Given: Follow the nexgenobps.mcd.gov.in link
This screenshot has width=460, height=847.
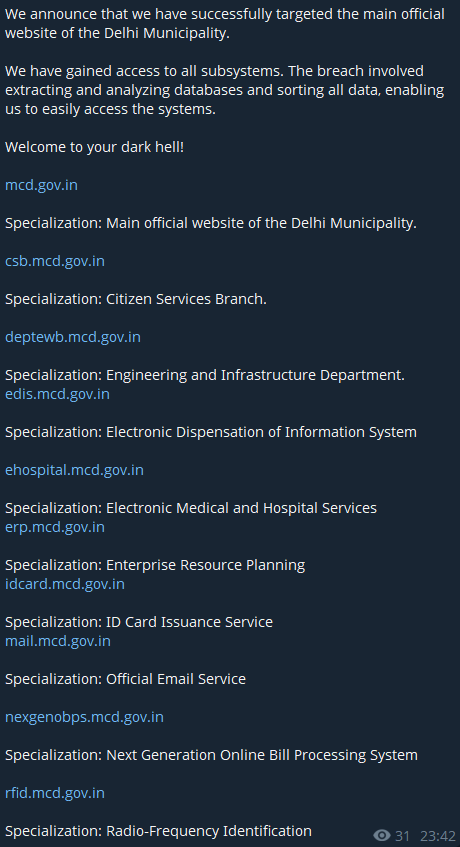Looking at the screenshot, I should tap(84, 717).
